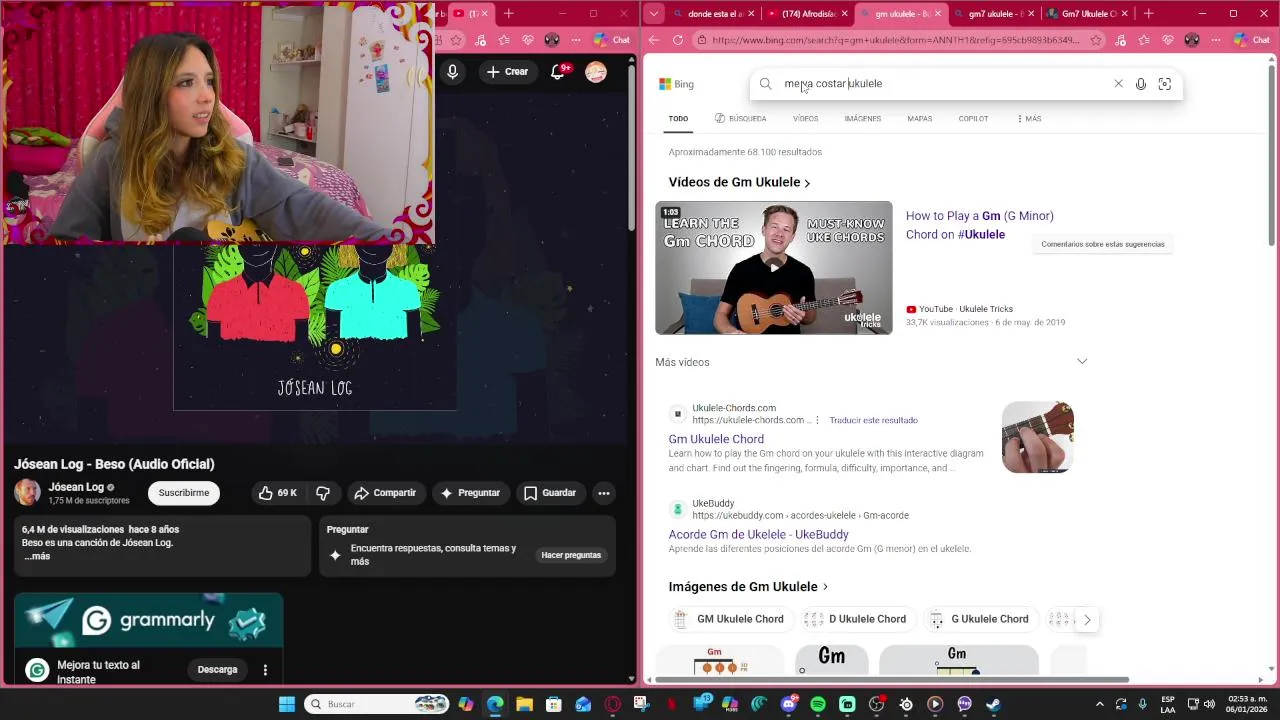This screenshot has height=720, width=1280.
Task: Expand Imágenes de Gm Ukulele heading
Action: click(748, 587)
